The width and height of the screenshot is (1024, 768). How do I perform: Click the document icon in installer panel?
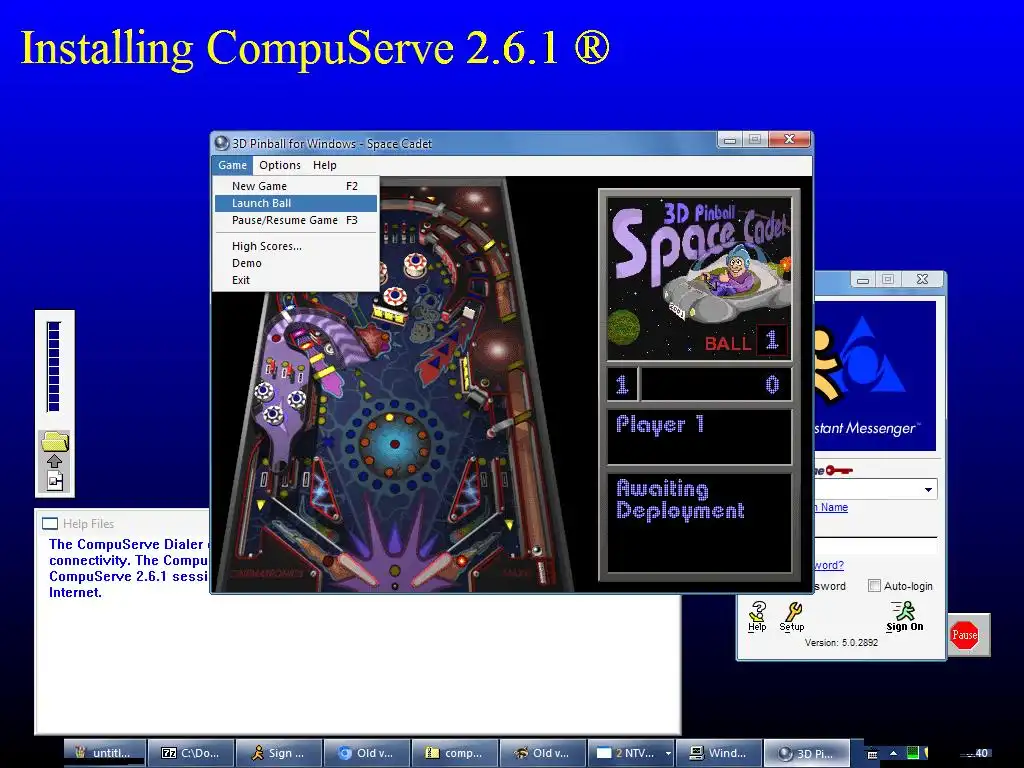pyautogui.click(x=55, y=481)
